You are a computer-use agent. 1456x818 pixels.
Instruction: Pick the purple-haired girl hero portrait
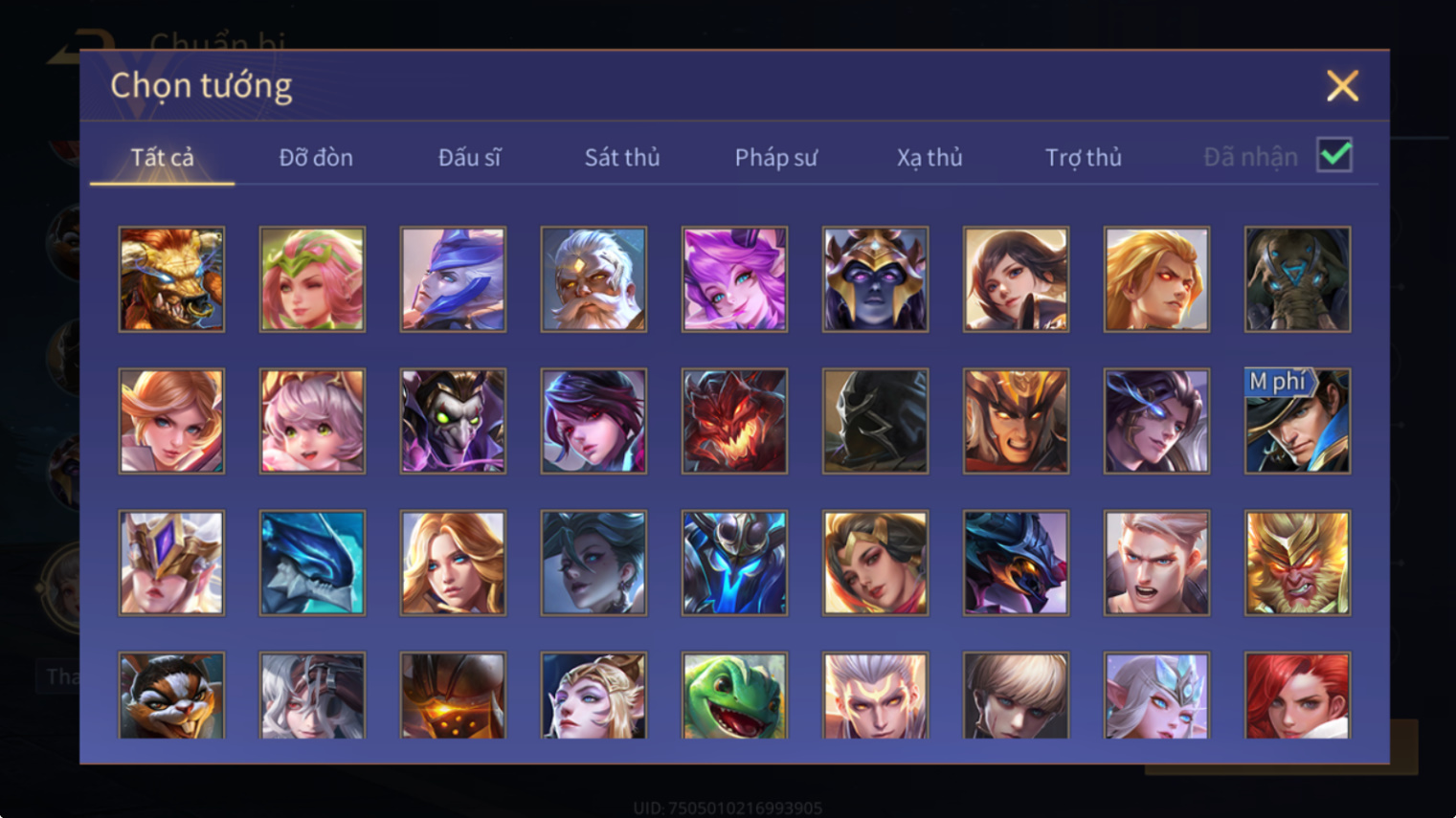[734, 279]
